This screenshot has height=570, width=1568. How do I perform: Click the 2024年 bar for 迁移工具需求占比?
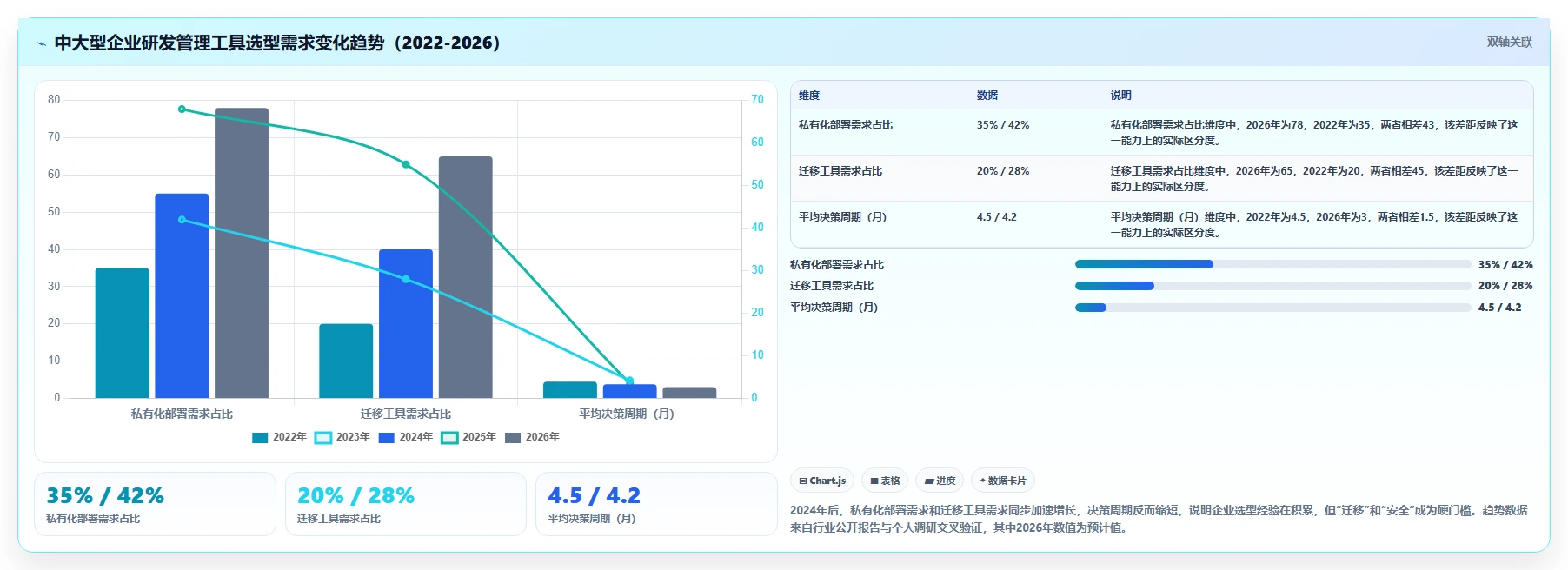click(406, 323)
